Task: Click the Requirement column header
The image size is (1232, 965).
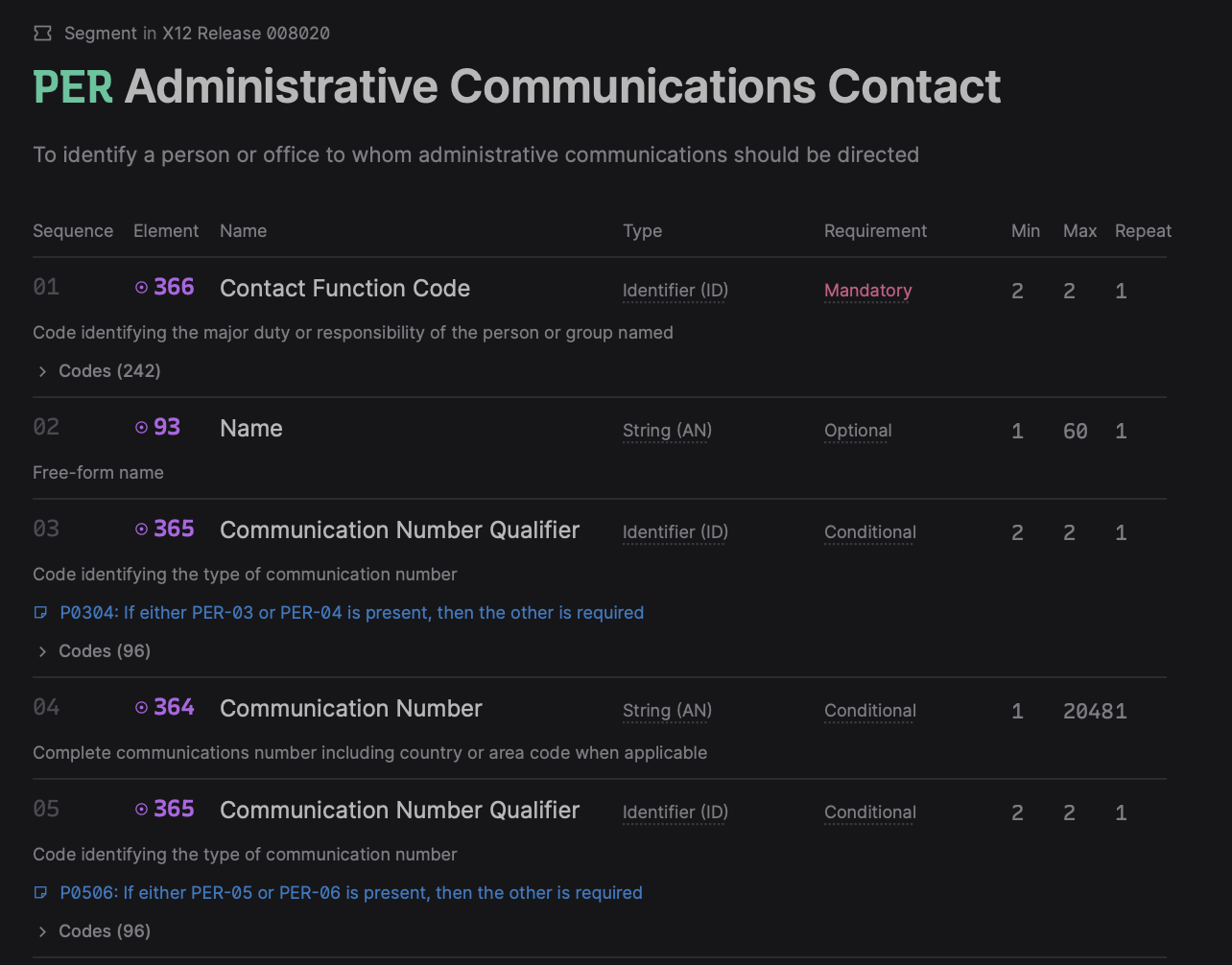Action: tap(876, 231)
